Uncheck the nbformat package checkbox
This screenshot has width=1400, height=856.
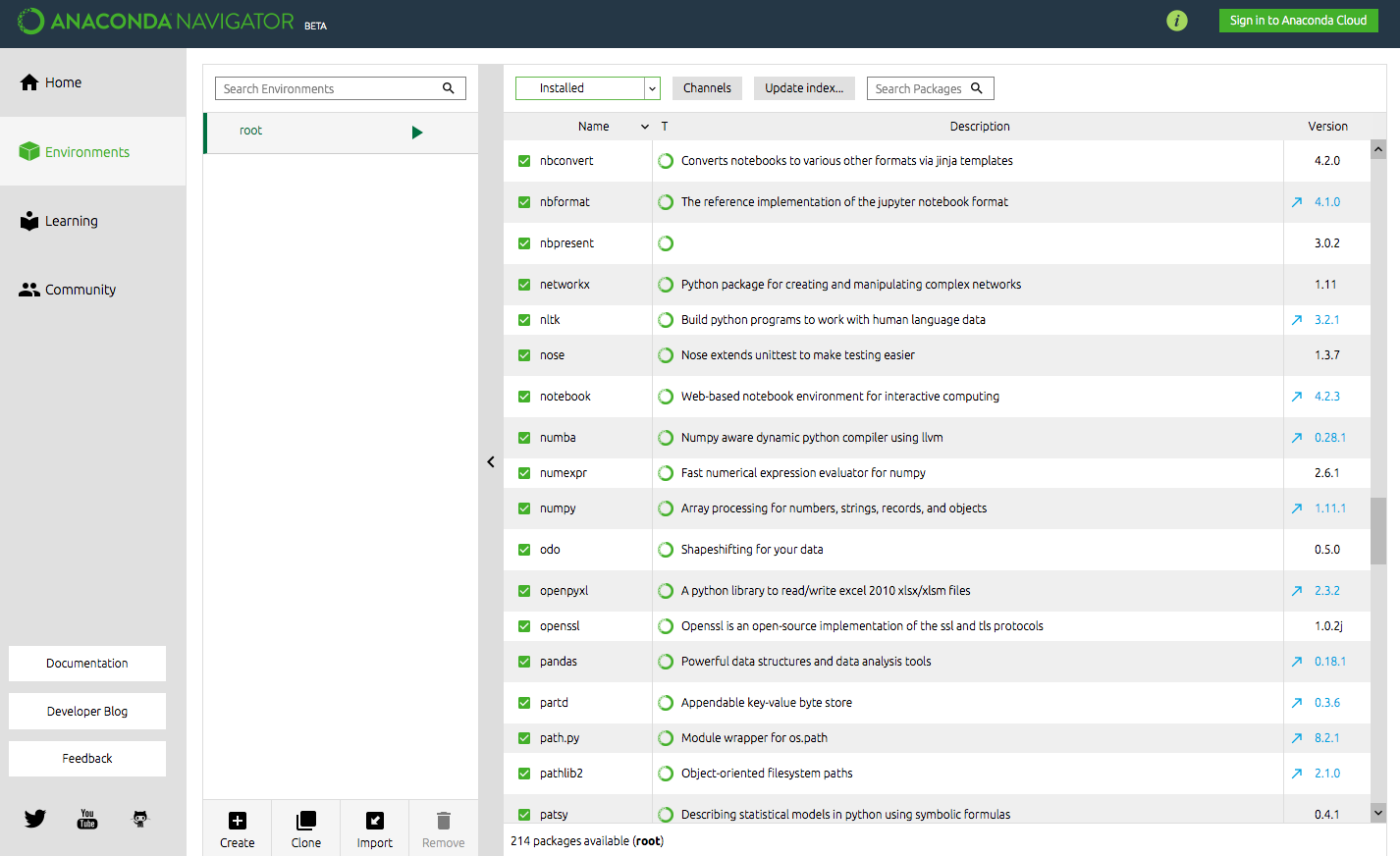[x=524, y=202]
